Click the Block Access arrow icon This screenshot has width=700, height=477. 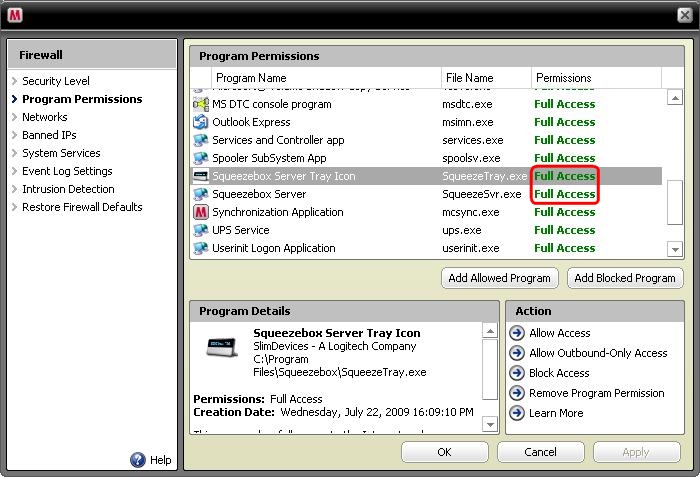point(517,373)
